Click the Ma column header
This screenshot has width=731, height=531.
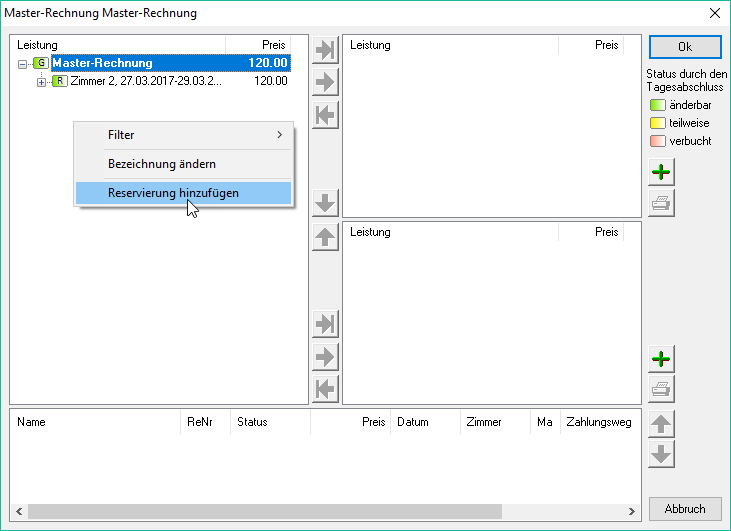pos(545,422)
